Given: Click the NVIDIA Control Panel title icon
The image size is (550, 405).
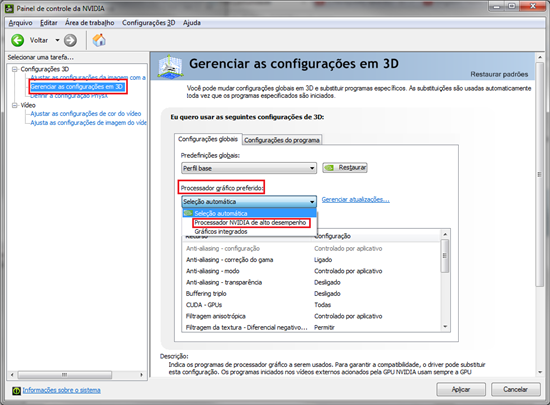Looking at the screenshot, I should coord(9,8).
